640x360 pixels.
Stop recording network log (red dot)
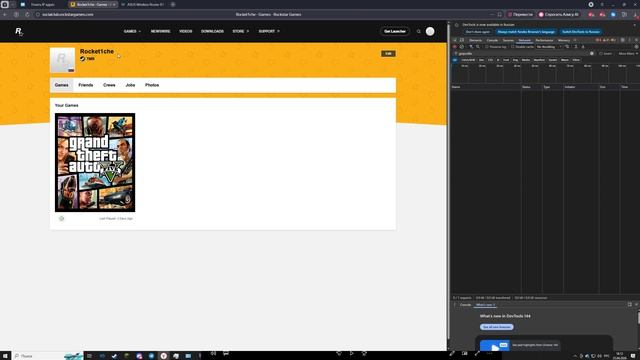[x=455, y=47]
